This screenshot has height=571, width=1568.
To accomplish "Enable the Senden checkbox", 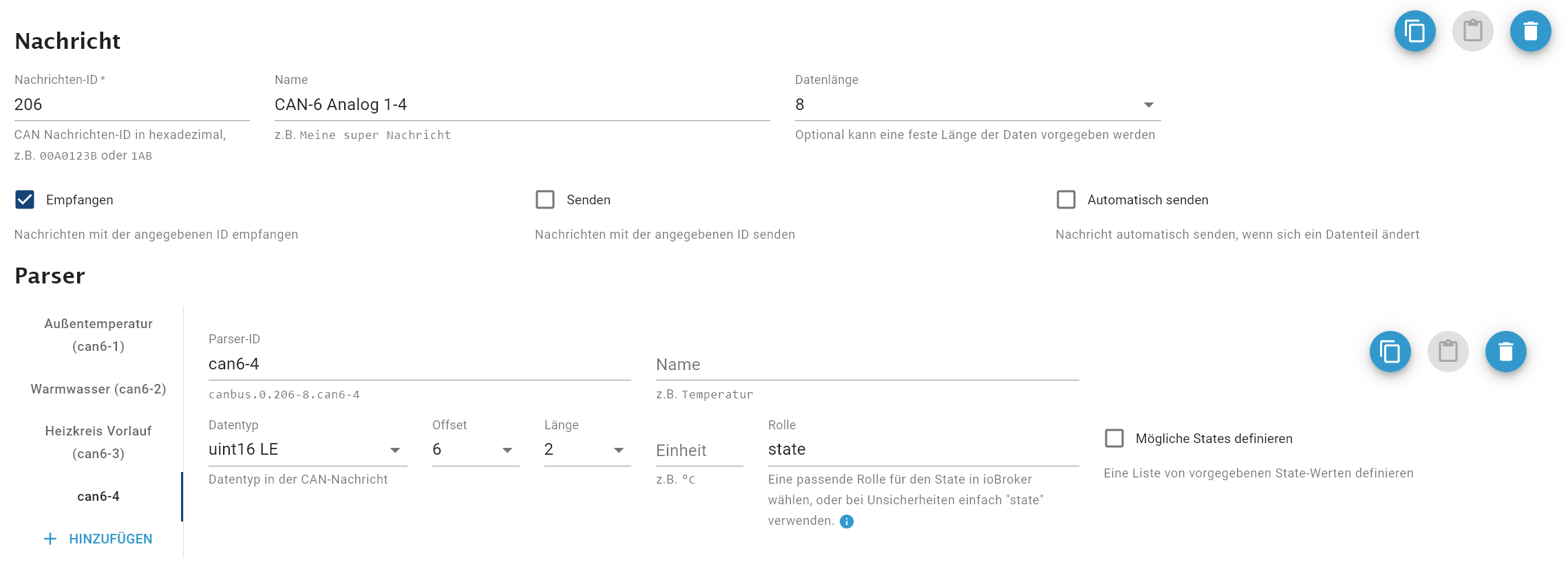I will coord(545,200).
